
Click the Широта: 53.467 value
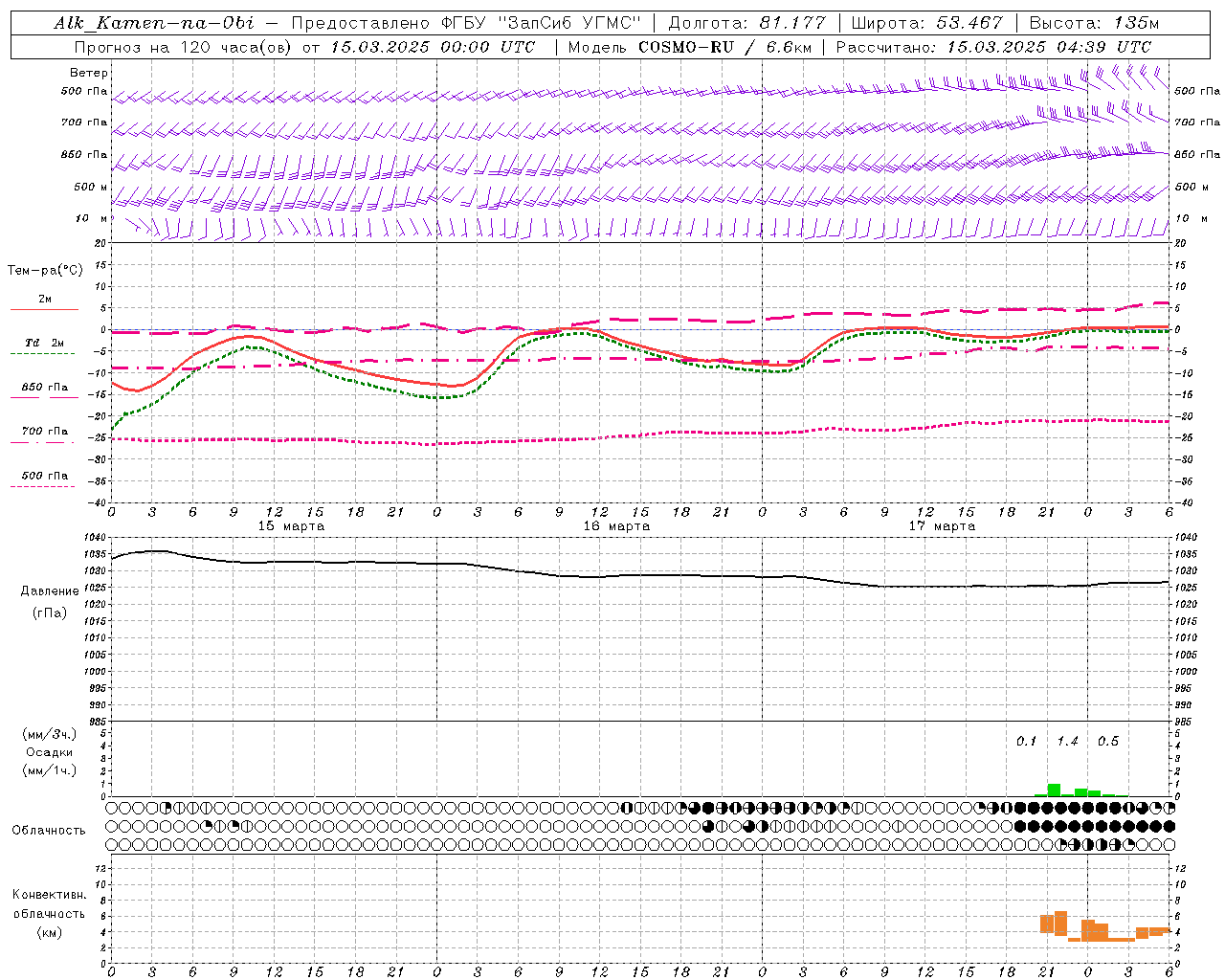click(926, 23)
